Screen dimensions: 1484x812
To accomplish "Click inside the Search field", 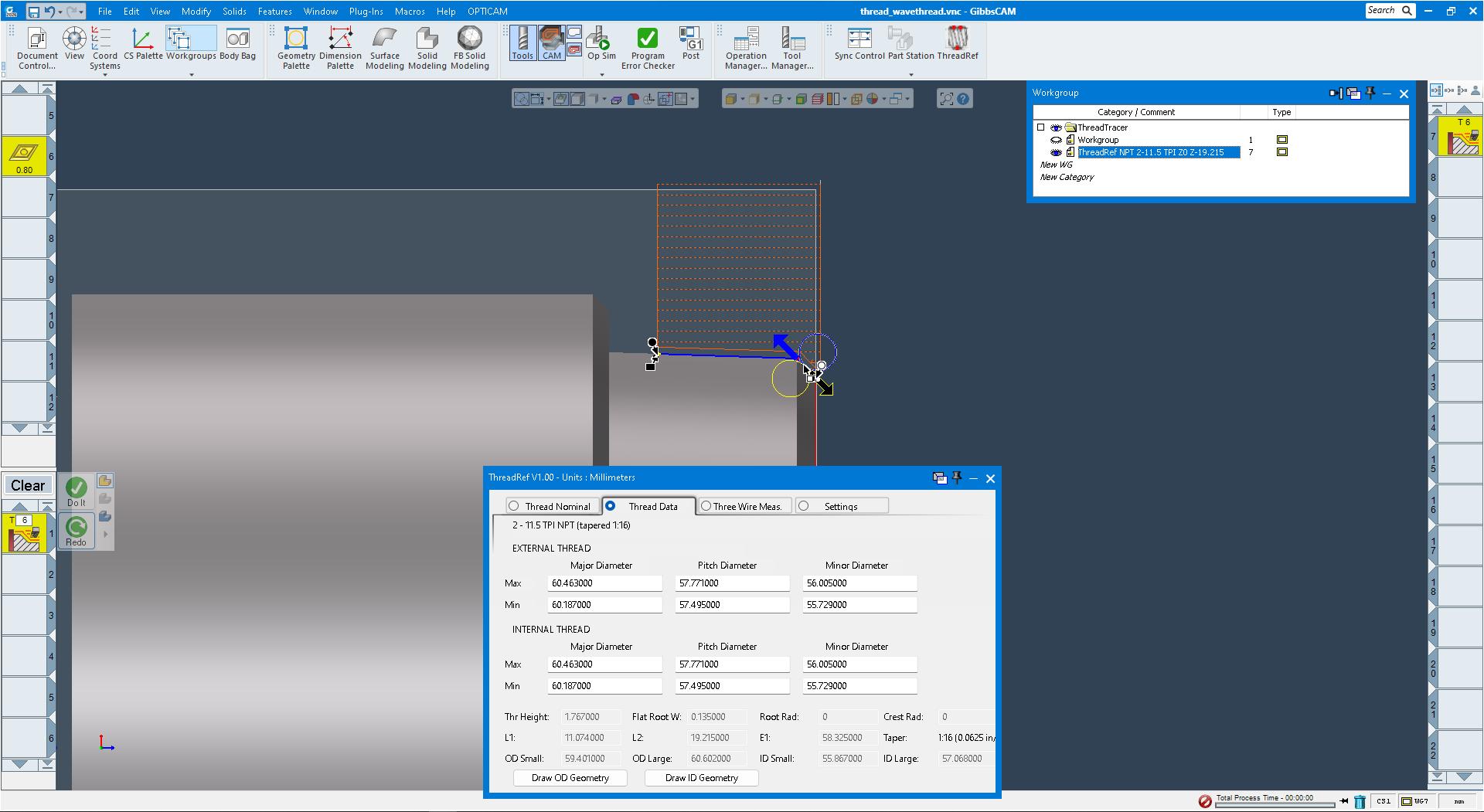I will pos(1386,10).
